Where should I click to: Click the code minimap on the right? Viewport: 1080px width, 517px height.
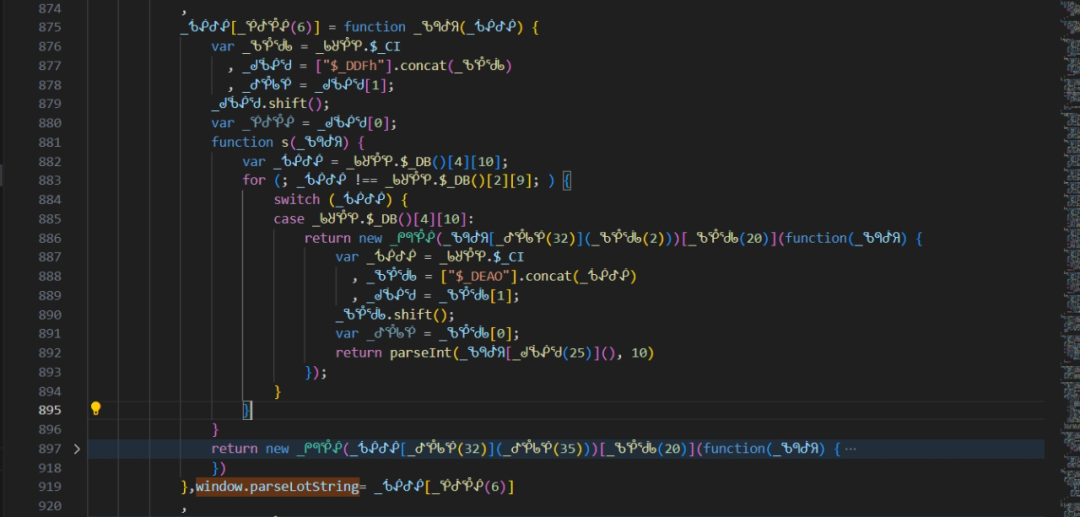point(1060,150)
